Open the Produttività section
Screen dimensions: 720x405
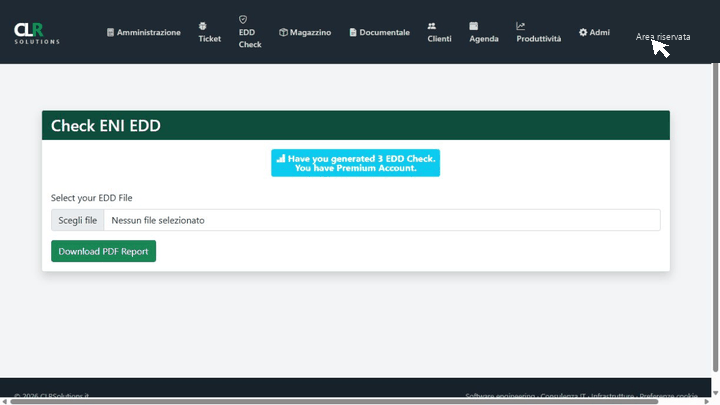click(x=539, y=32)
